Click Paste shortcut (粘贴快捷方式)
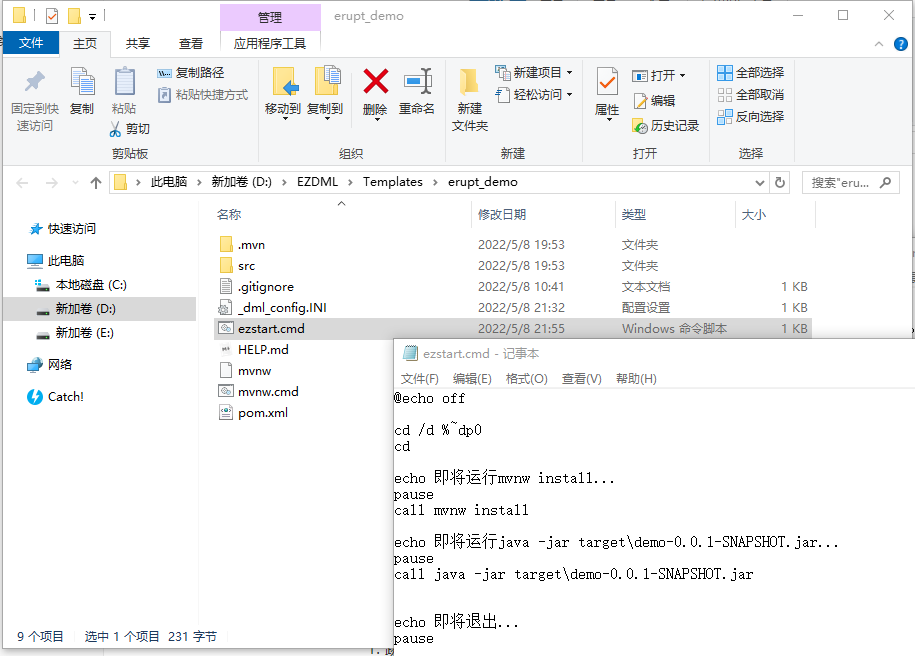 point(202,95)
